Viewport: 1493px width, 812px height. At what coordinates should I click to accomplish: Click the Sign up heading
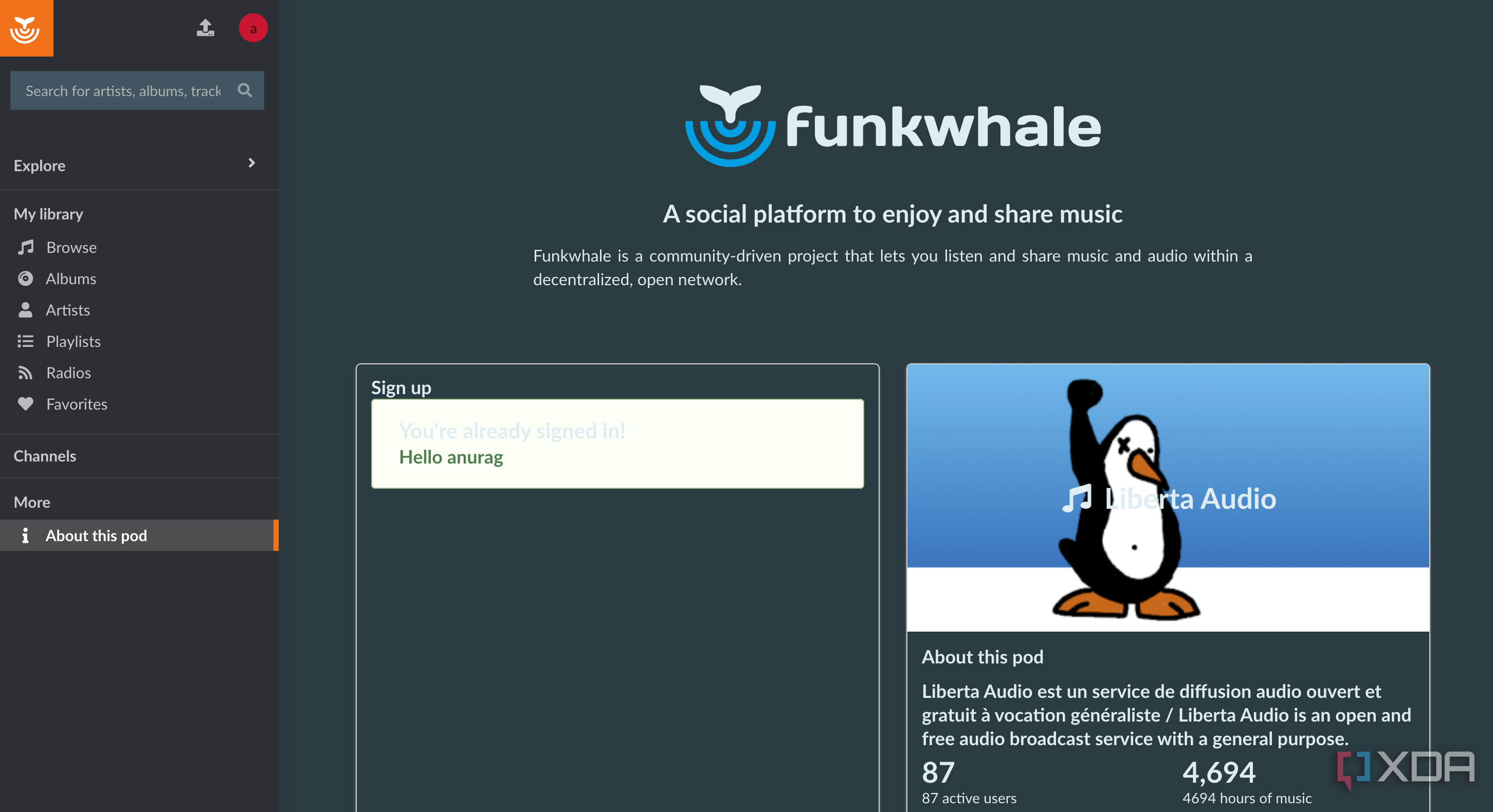click(x=401, y=387)
